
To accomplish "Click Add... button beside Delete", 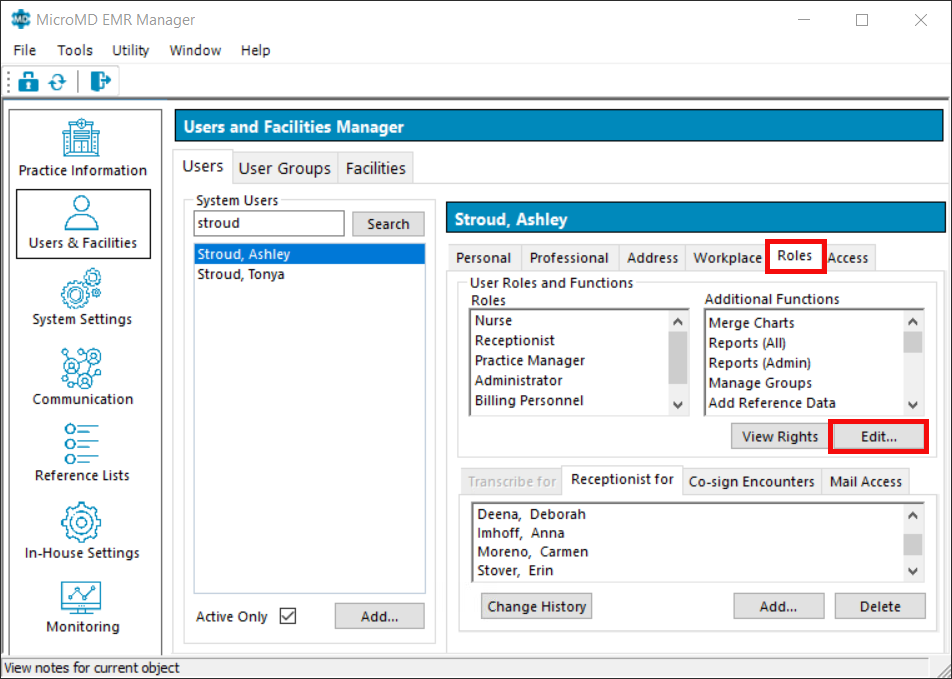I will [778, 606].
